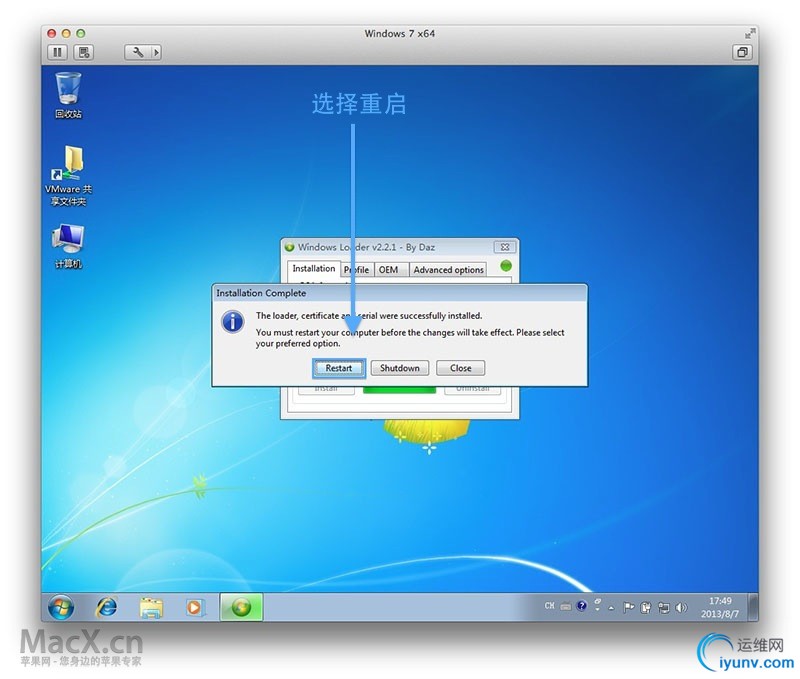Click the macOS yellow minimize button of VM window
Viewport: 800px width, 679px height.
[x=66, y=34]
